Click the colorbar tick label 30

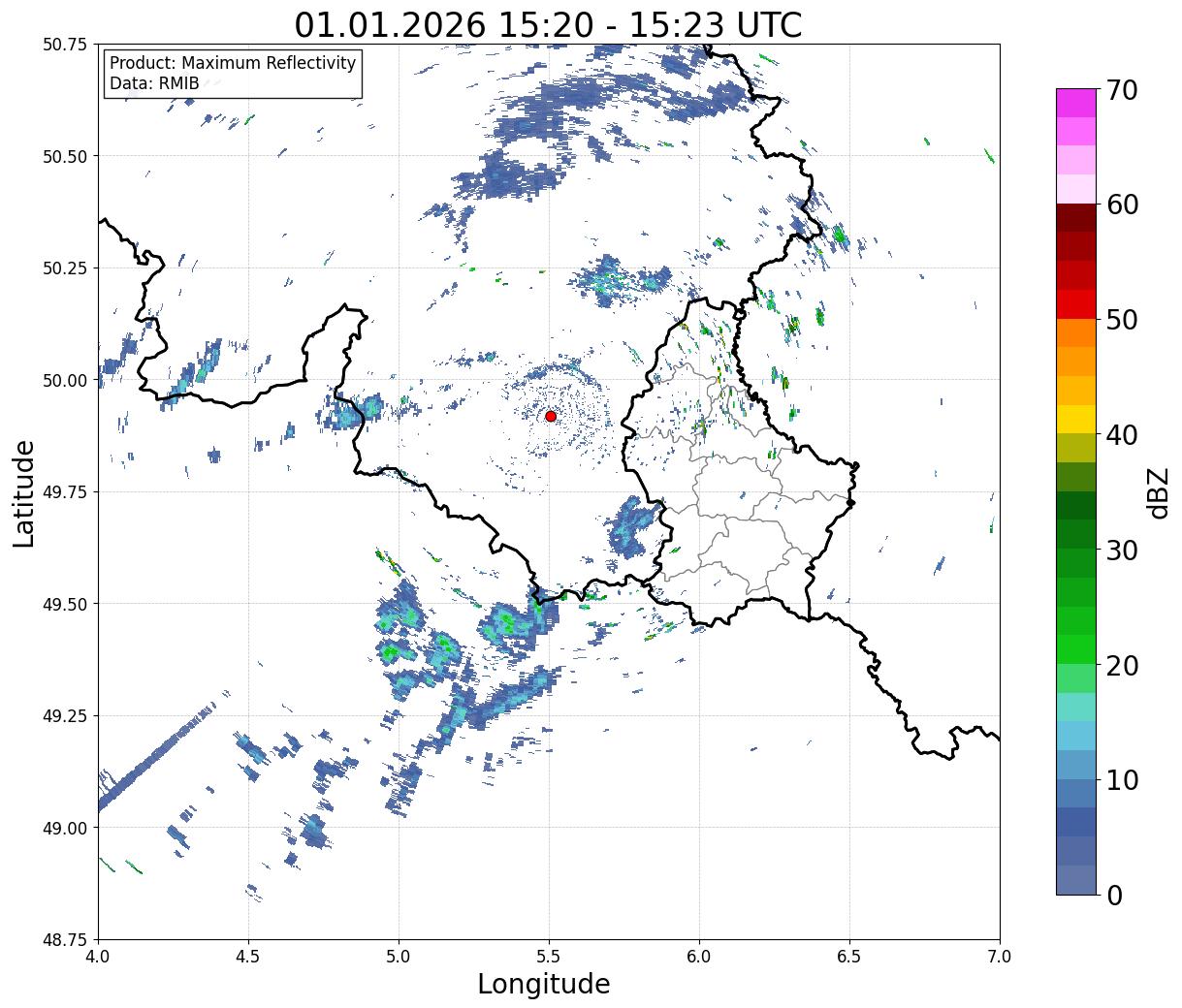tap(1121, 551)
